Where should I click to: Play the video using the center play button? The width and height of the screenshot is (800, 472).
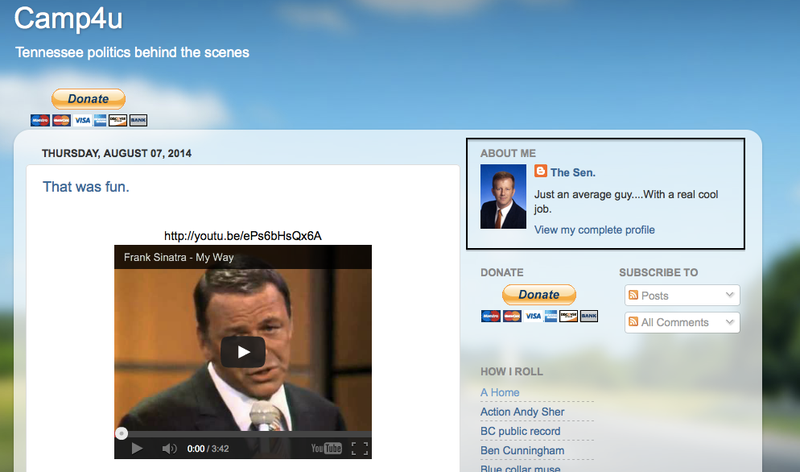click(243, 352)
